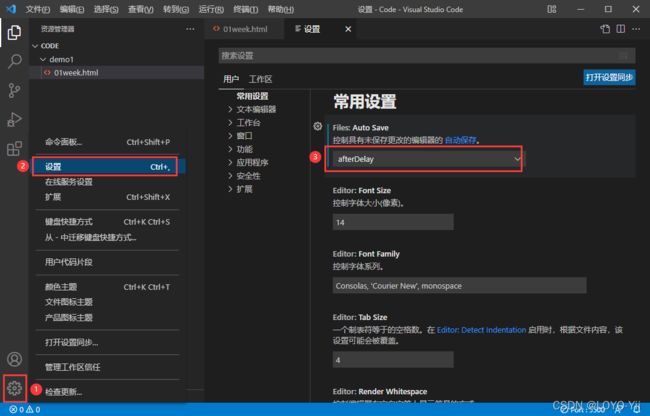Open editor more actions ellipsis
Viewport: 650px width, 416px height.
[636, 29]
